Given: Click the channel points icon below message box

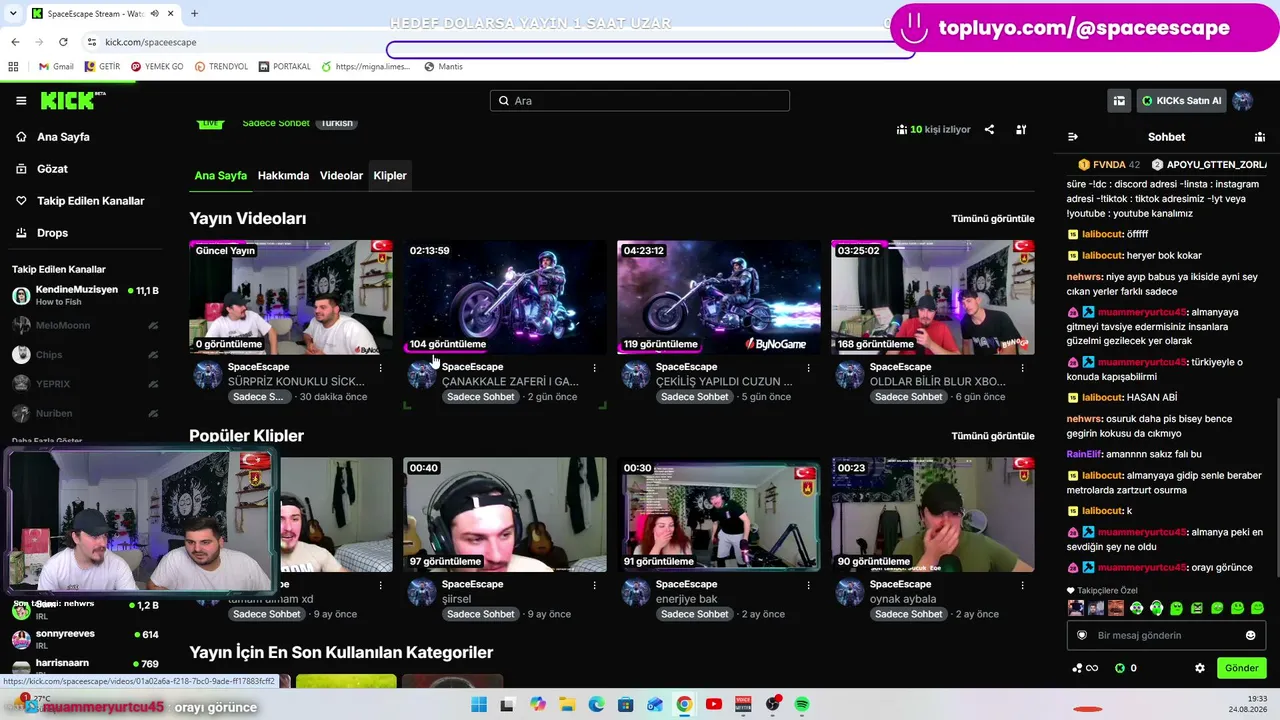Looking at the screenshot, I should click(1084, 668).
